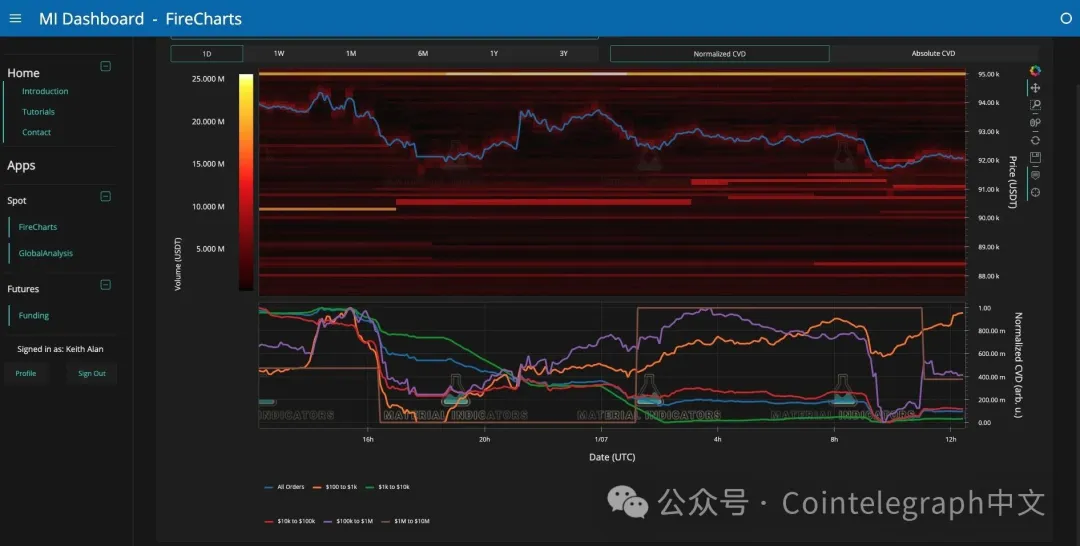
Task: Toggle All Orders line in legend
Action: 283,487
